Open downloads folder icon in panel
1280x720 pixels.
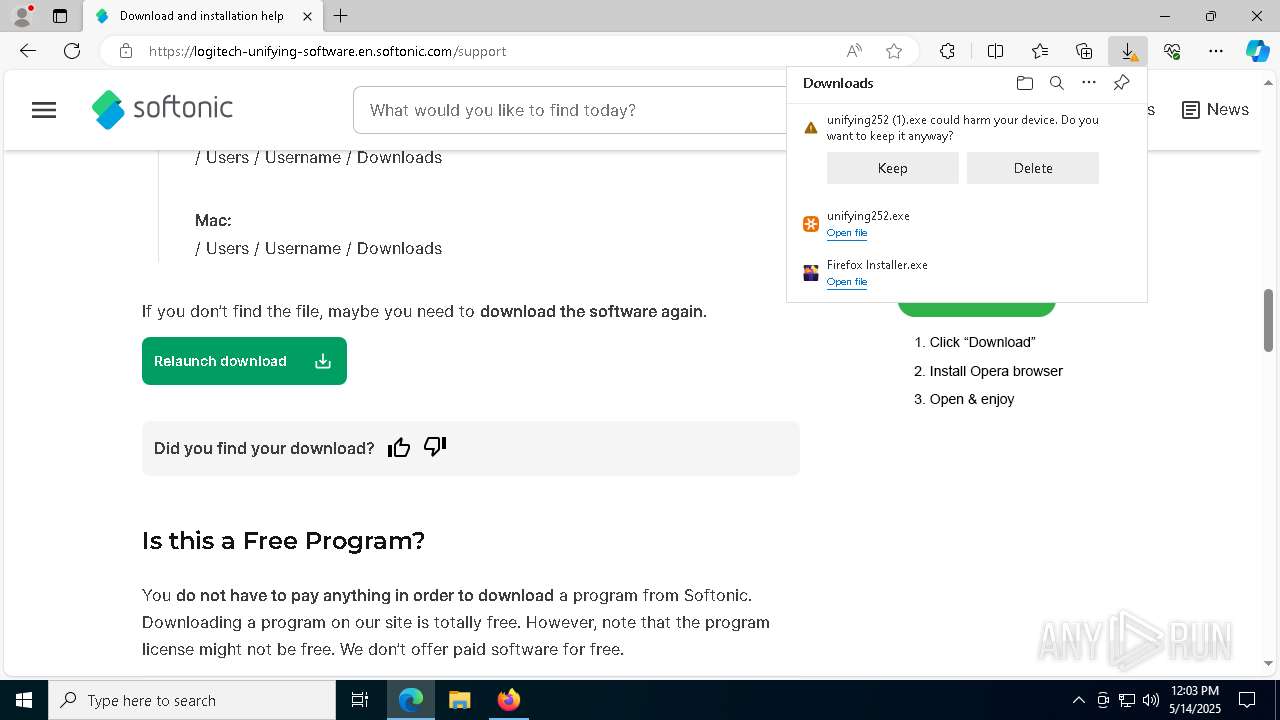pos(1024,83)
